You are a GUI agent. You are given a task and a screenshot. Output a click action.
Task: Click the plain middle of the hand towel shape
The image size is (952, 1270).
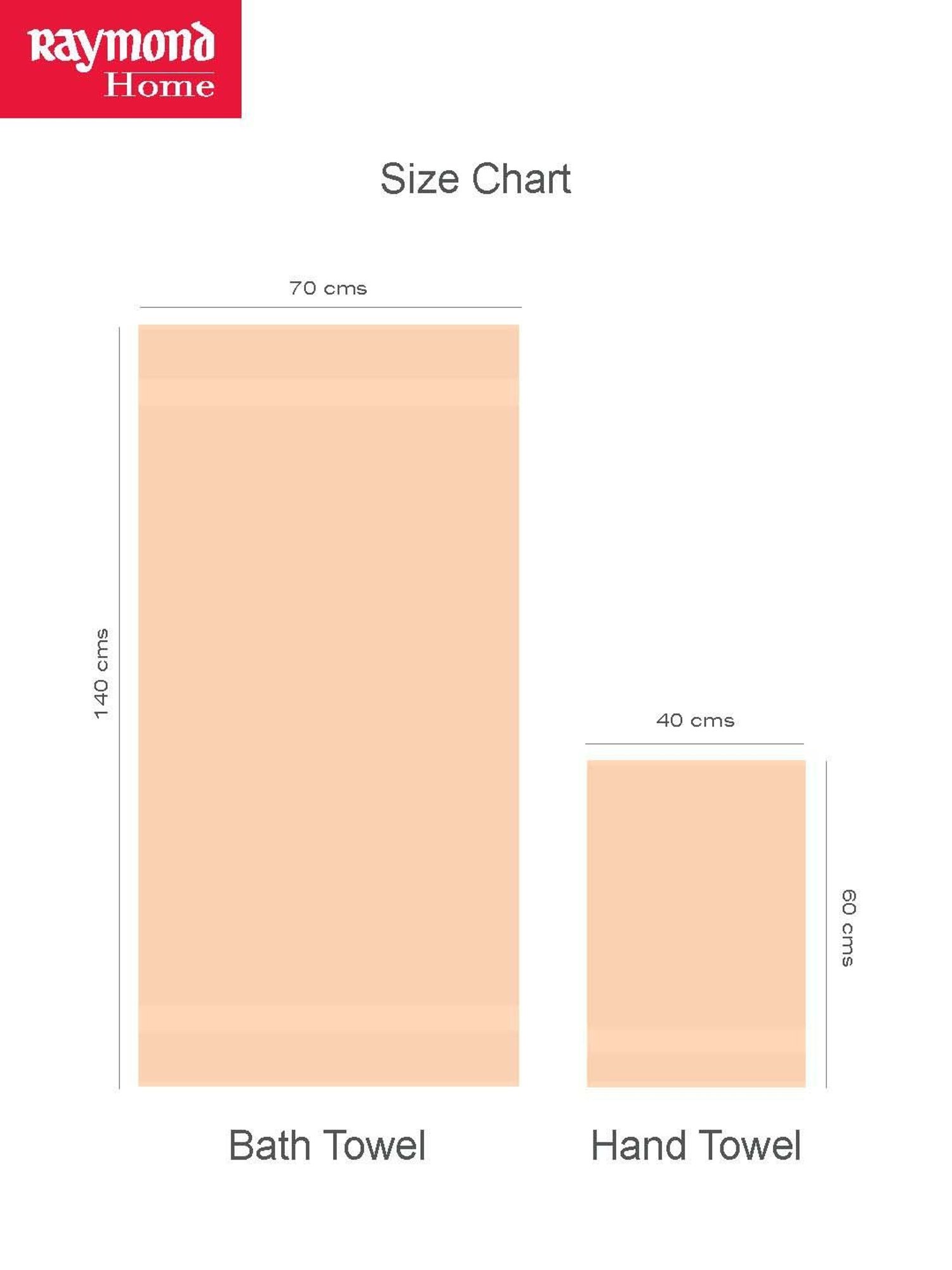click(696, 889)
